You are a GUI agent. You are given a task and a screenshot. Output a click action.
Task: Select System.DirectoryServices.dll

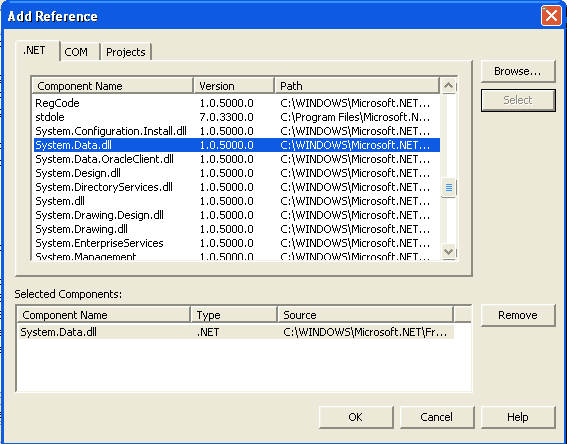click(237, 187)
